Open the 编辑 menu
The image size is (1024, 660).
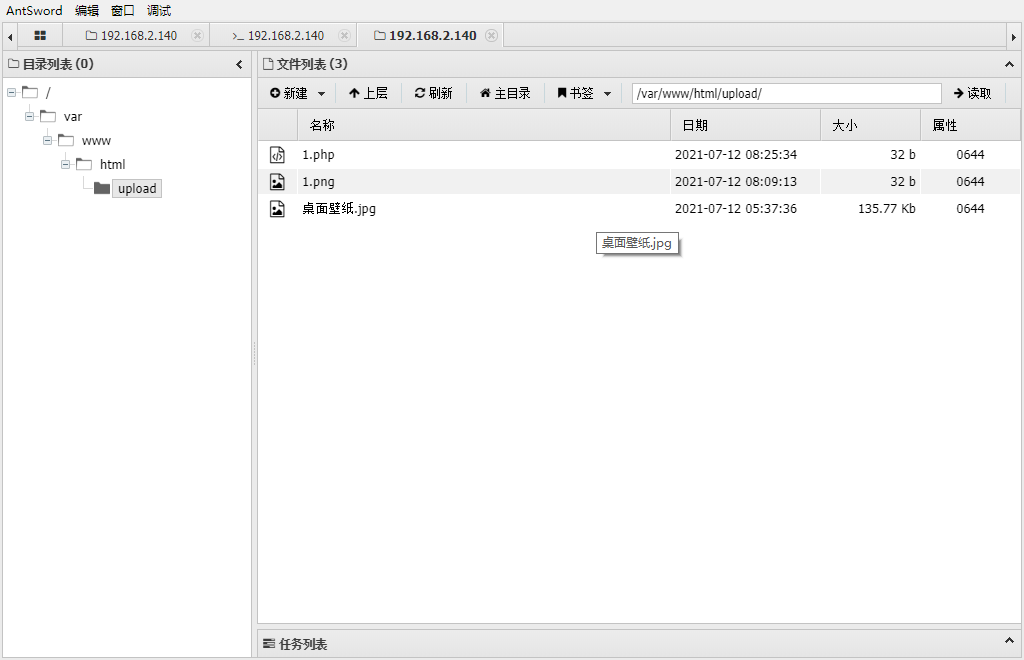[87, 10]
